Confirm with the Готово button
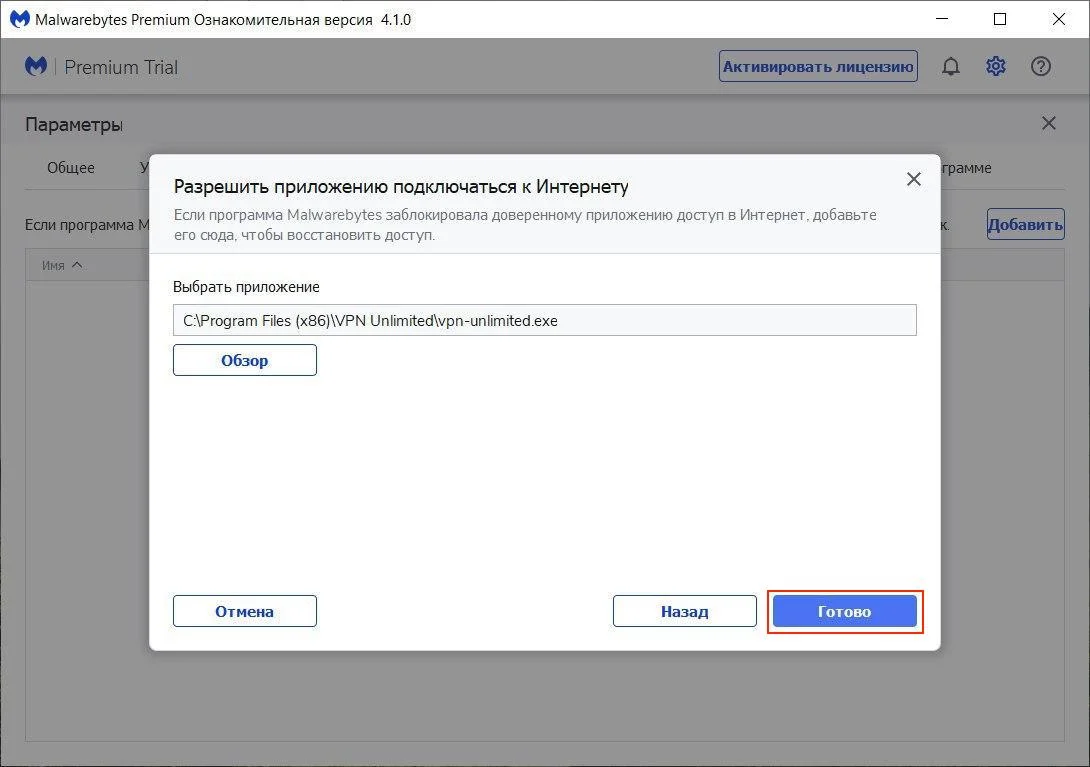This screenshot has width=1090, height=767. [844, 611]
